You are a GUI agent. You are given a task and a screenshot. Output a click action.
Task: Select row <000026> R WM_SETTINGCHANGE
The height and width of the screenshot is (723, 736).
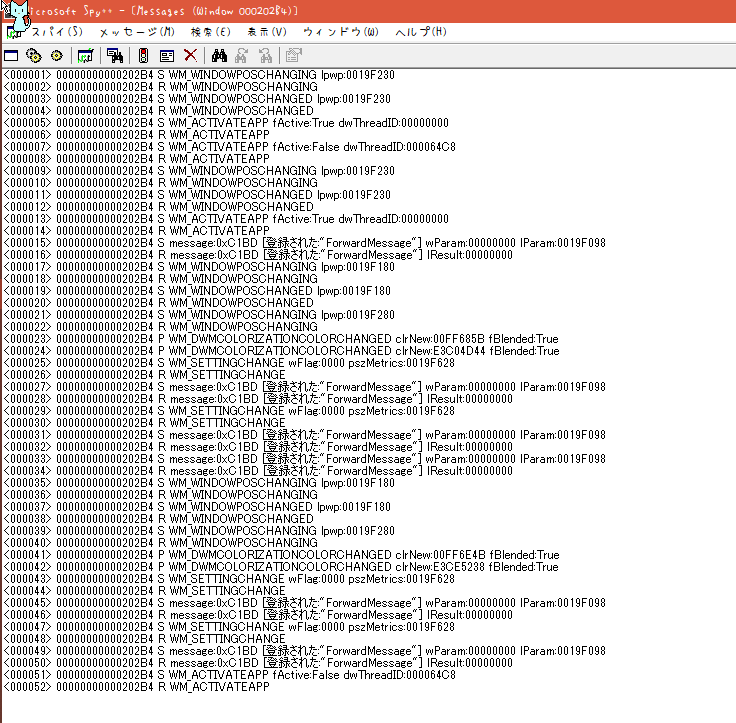145,375
